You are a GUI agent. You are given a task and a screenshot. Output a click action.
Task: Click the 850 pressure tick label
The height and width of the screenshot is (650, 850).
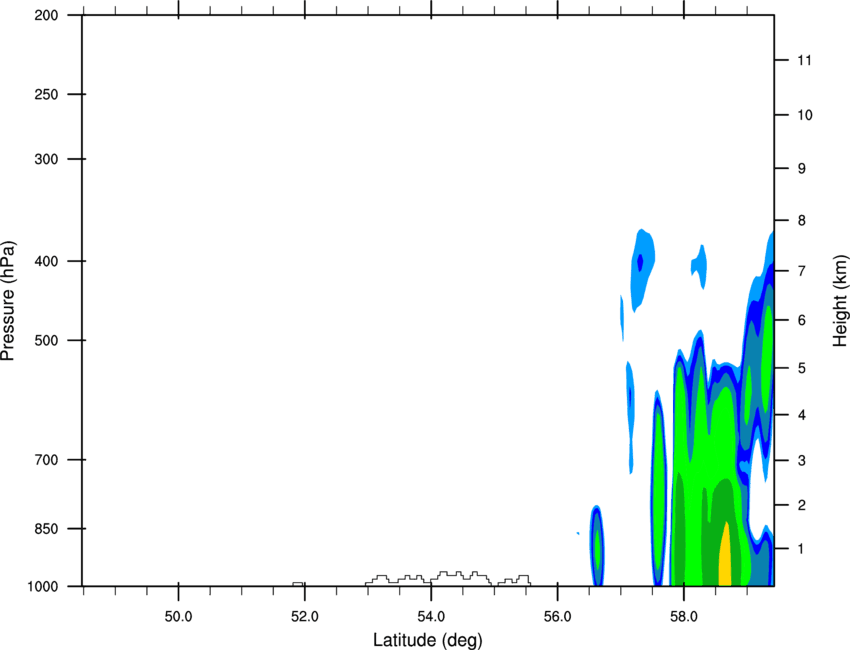pos(46,528)
